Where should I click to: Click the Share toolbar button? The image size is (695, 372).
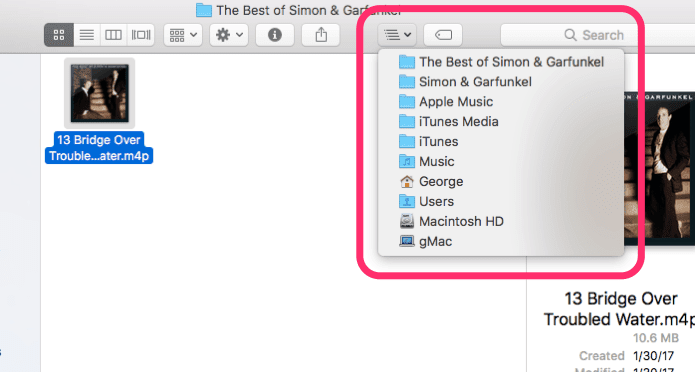321,35
